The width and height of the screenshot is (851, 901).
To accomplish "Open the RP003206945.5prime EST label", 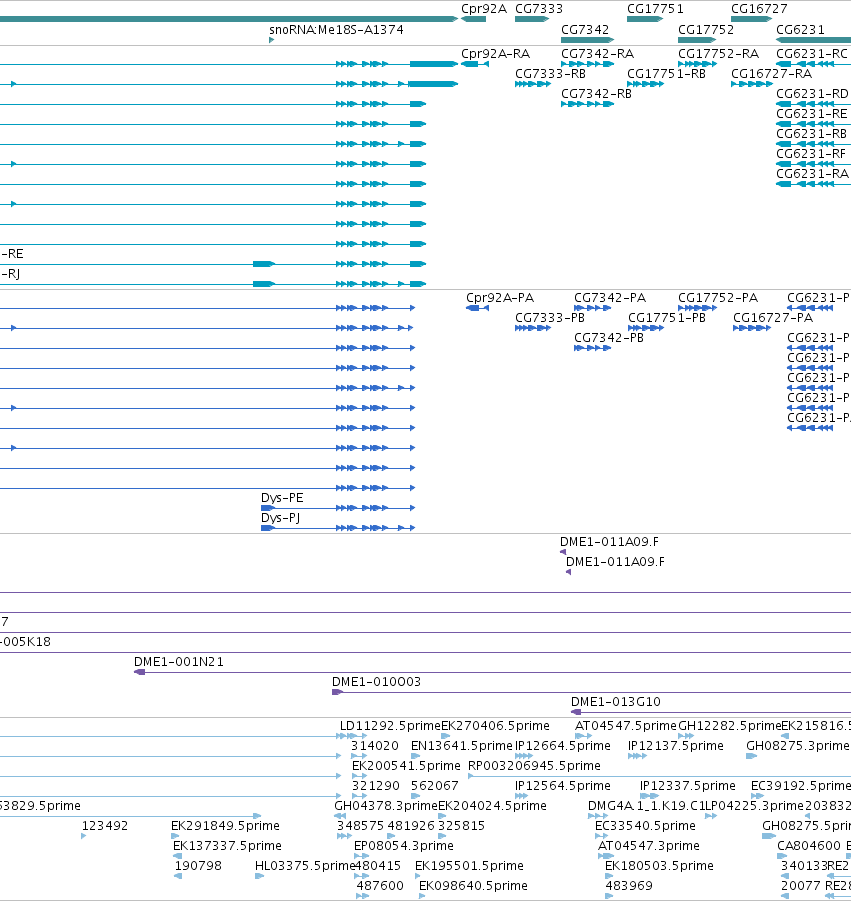I will (534, 766).
